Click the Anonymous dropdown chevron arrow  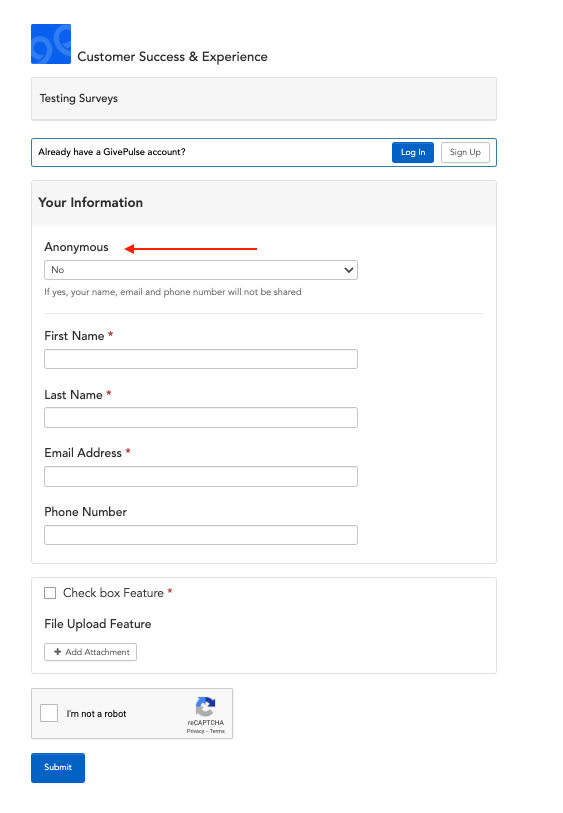(x=349, y=270)
